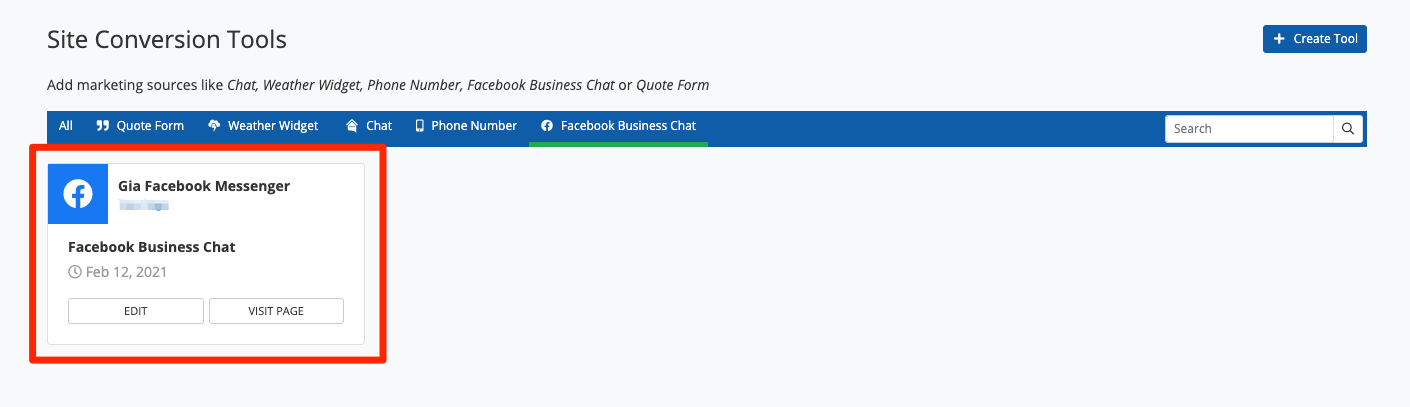
Task: Click the house icon beside Chat
Action: tap(352, 126)
